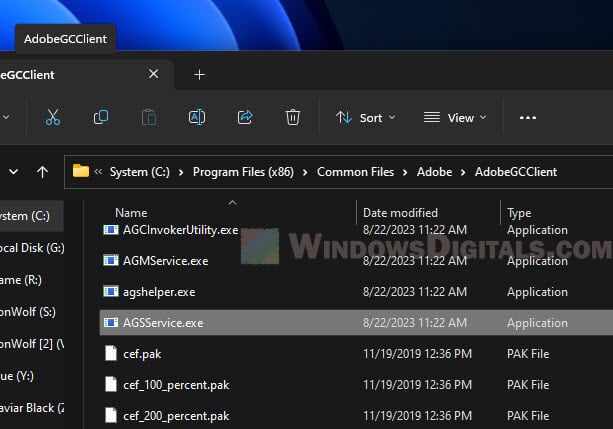The width and height of the screenshot is (613, 429).
Task: Click the Share icon in toolbar
Action: (245, 117)
